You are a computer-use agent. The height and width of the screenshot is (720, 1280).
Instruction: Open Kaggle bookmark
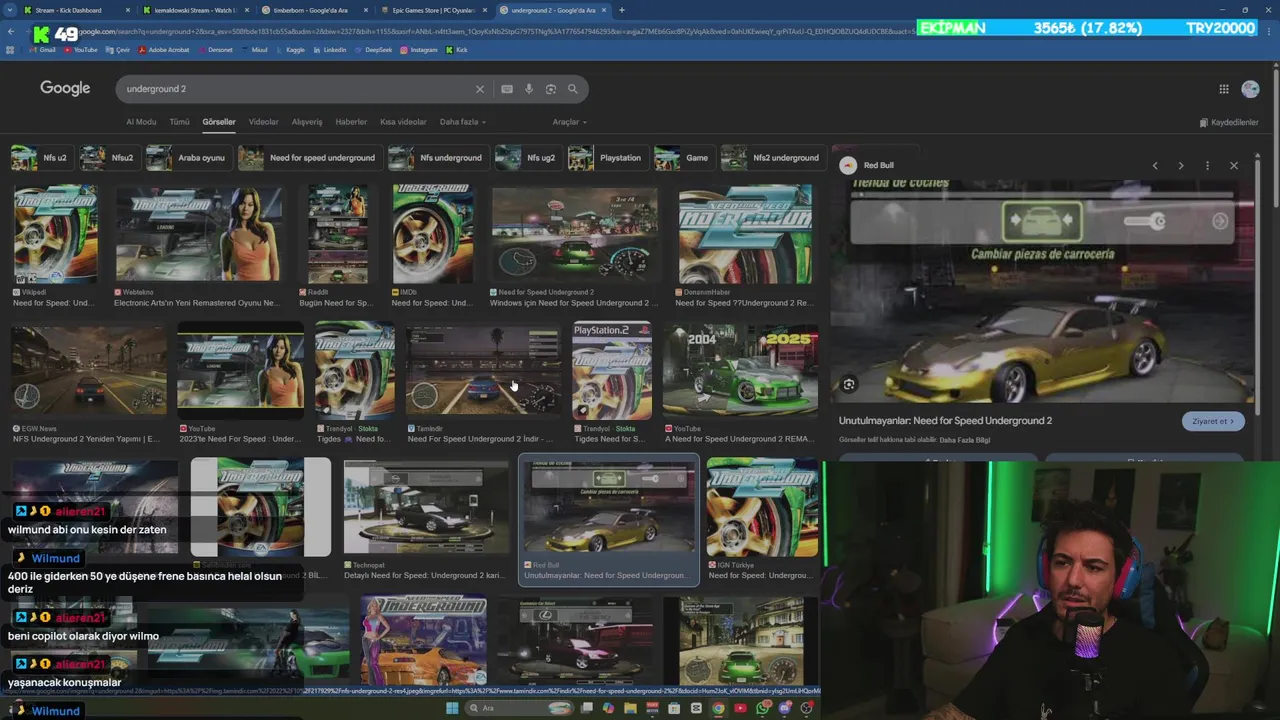click(289, 49)
